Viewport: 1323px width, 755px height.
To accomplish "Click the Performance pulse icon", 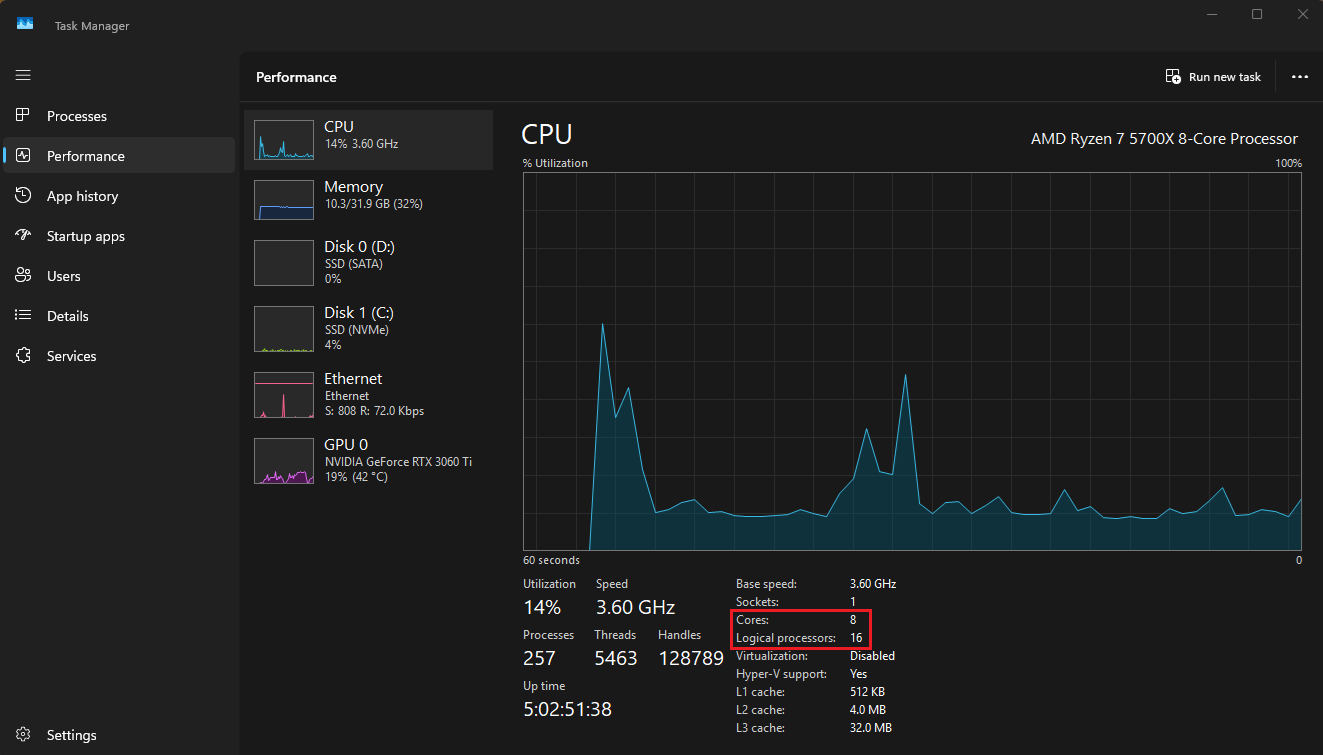I will point(23,156).
